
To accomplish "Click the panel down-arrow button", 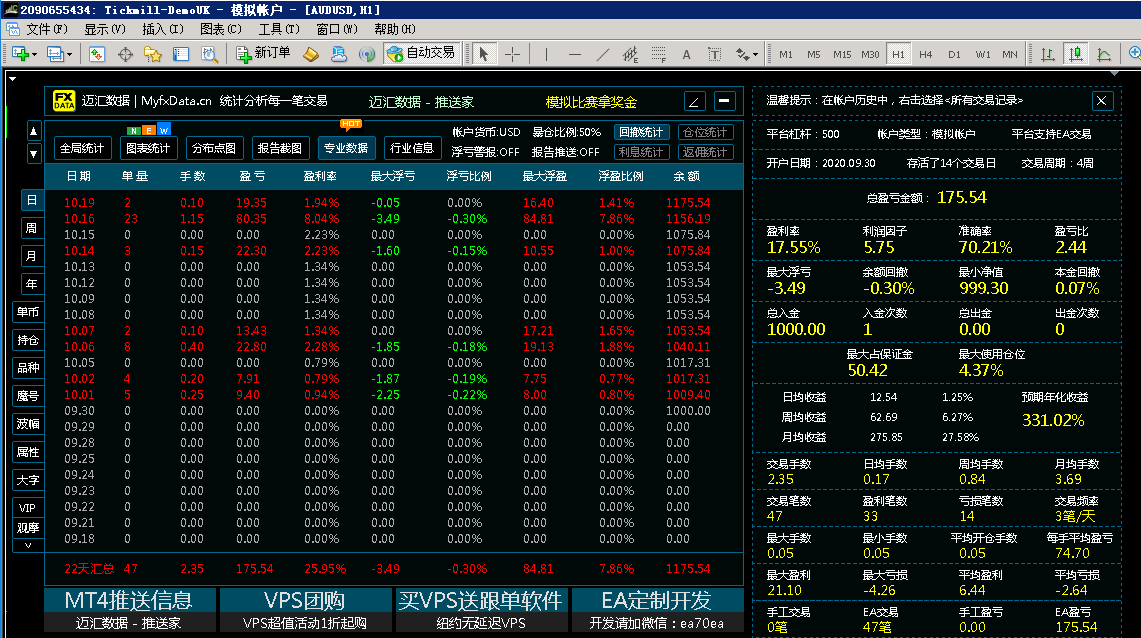I will click(x=33, y=153).
